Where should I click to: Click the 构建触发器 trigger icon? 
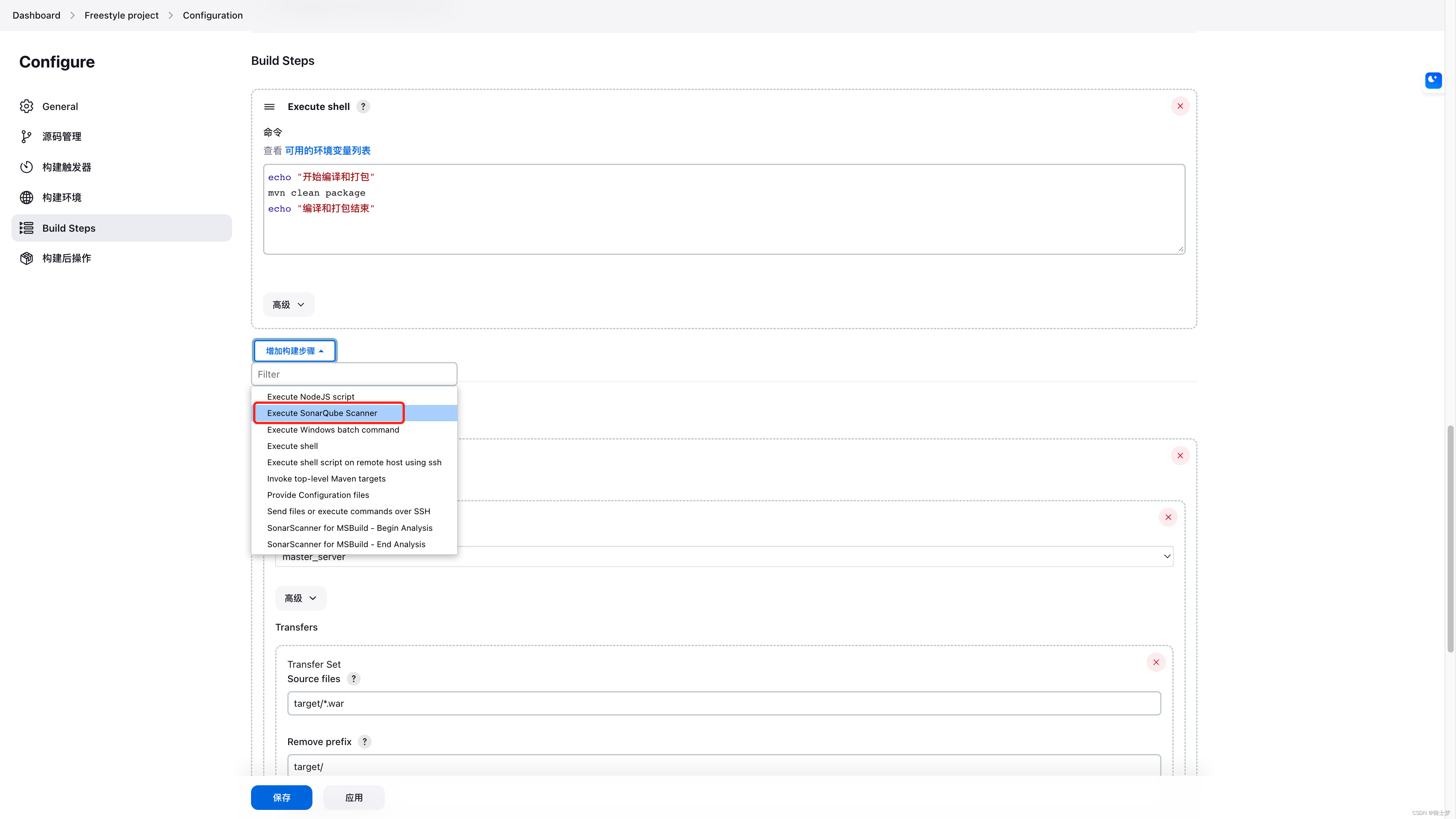[x=26, y=167]
